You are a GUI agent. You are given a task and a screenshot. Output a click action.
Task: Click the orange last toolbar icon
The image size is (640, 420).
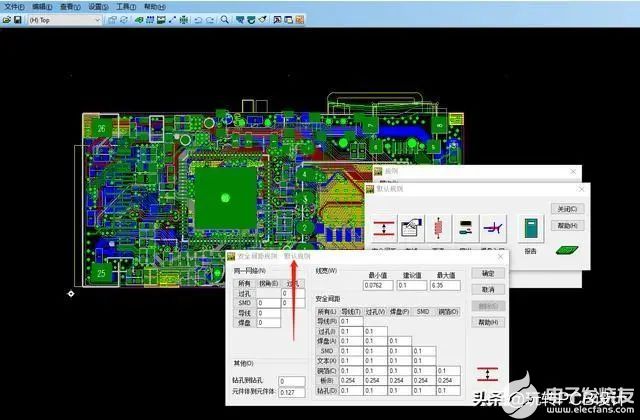300,20
